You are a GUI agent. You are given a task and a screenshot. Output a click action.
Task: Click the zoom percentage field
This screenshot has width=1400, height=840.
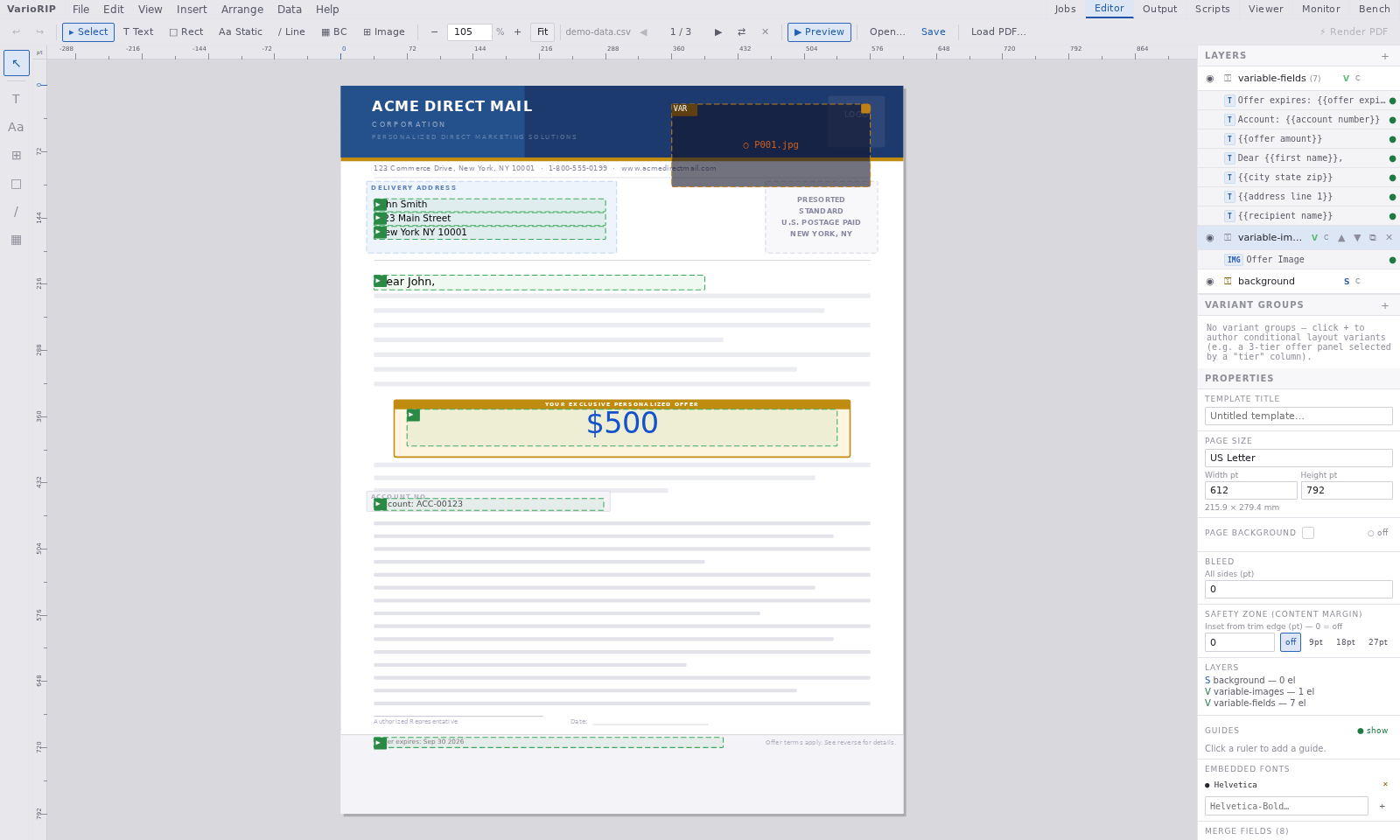point(469,32)
